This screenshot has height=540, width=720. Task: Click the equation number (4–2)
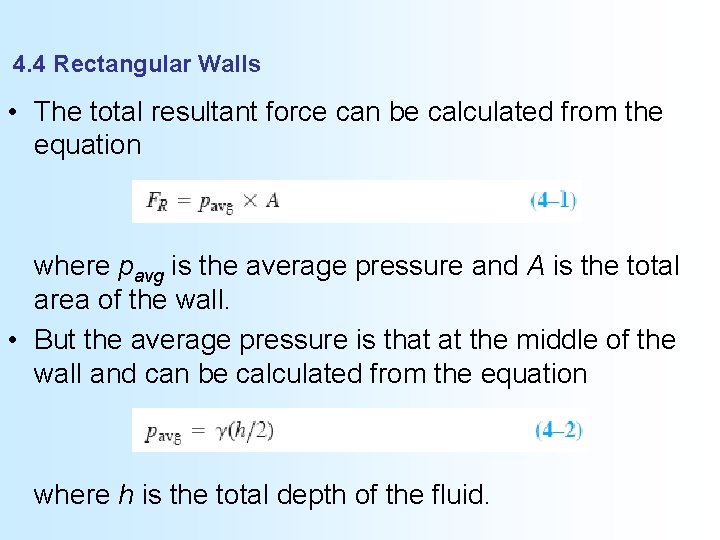(x=558, y=430)
